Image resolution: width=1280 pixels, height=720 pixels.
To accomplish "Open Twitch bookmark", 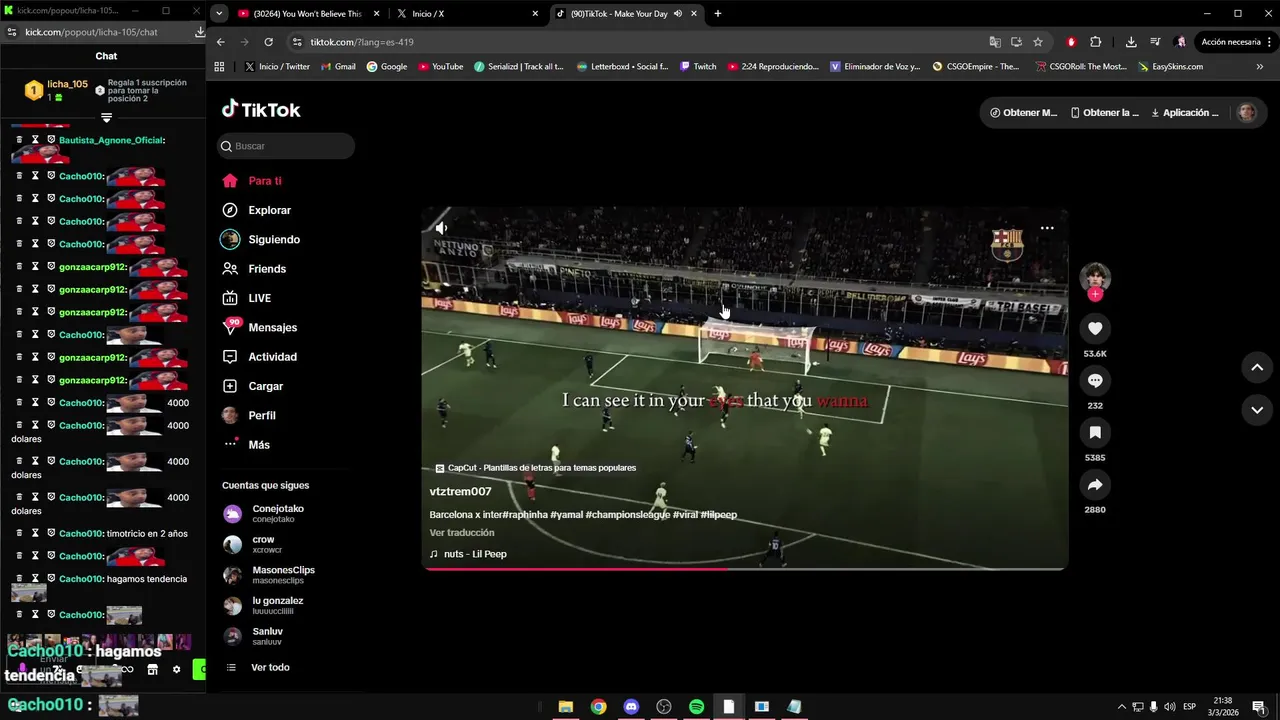I will point(698,67).
